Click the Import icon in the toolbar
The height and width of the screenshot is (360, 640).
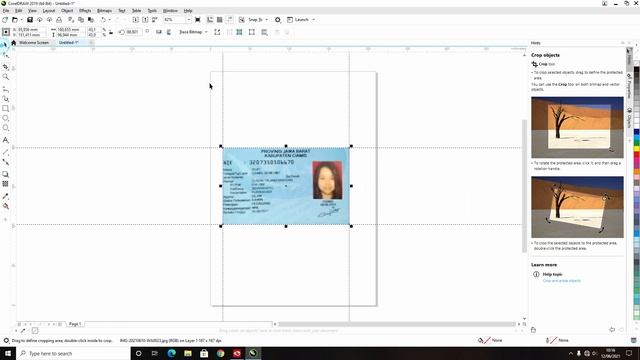tap(136, 20)
